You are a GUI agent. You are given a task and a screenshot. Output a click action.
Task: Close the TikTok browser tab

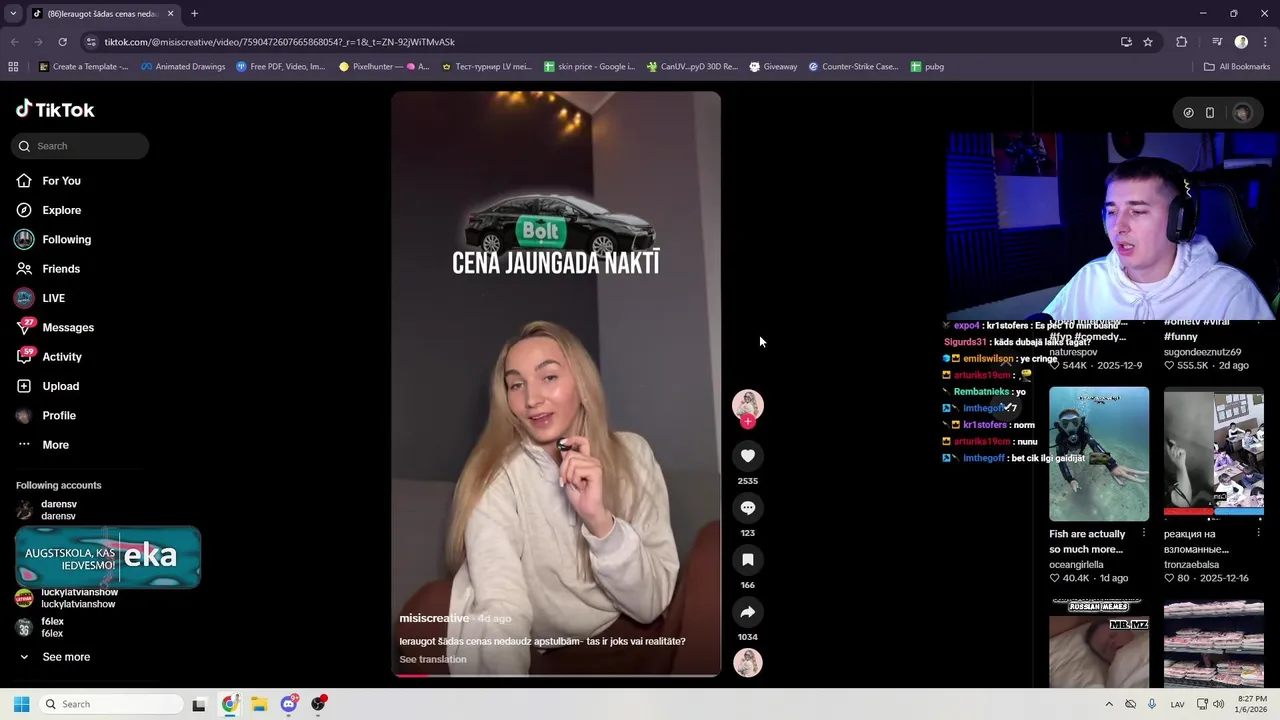pyautogui.click(x=170, y=14)
